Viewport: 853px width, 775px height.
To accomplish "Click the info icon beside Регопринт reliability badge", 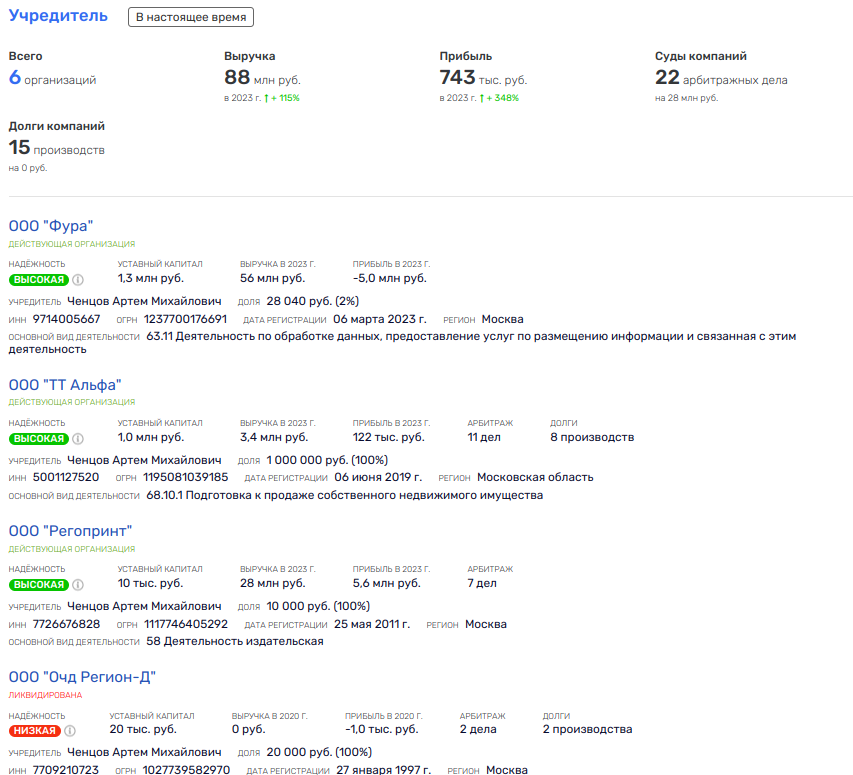I will (78, 584).
